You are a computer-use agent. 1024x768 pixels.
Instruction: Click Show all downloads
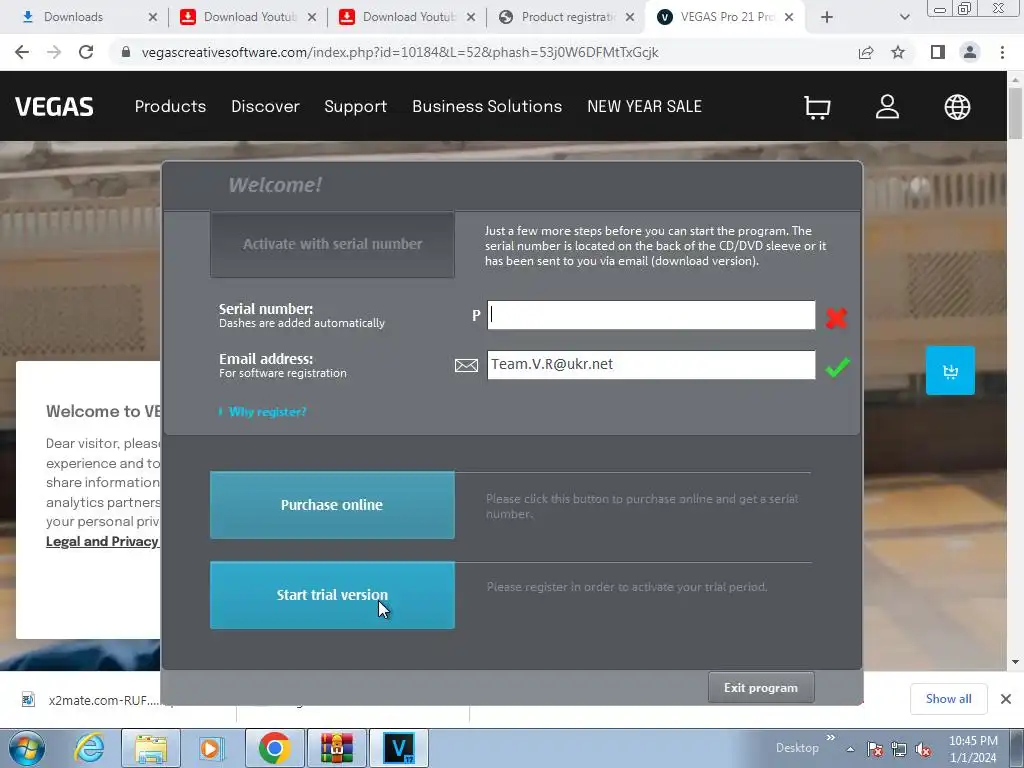point(948,699)
